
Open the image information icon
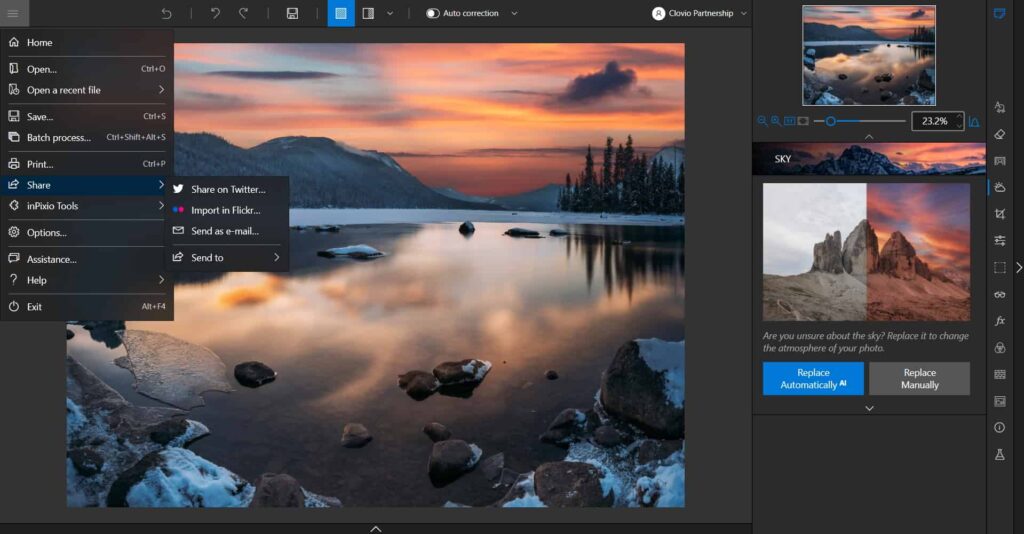[x=1000, y=428]
